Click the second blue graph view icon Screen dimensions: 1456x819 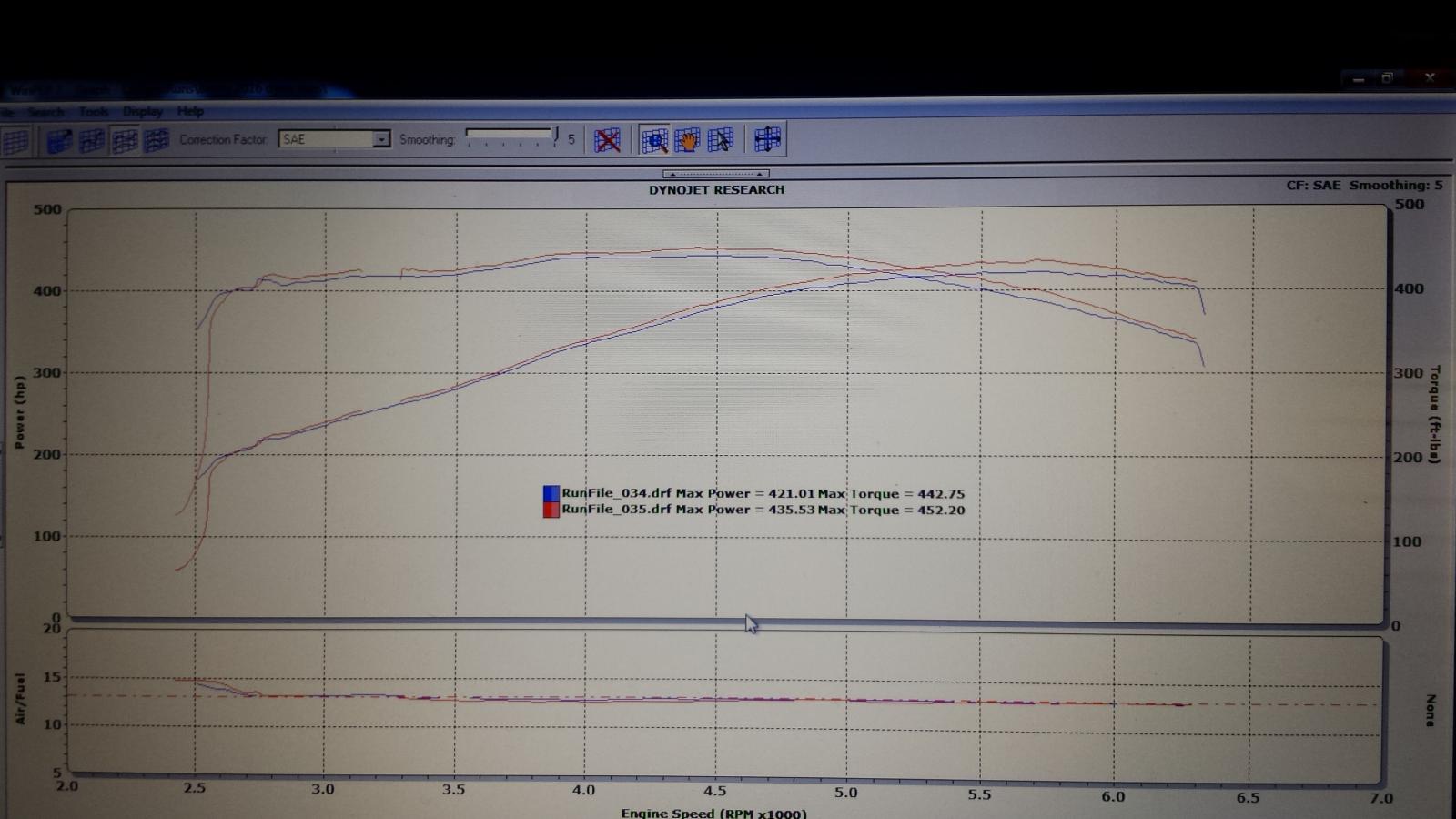click(x=92, y=141)
